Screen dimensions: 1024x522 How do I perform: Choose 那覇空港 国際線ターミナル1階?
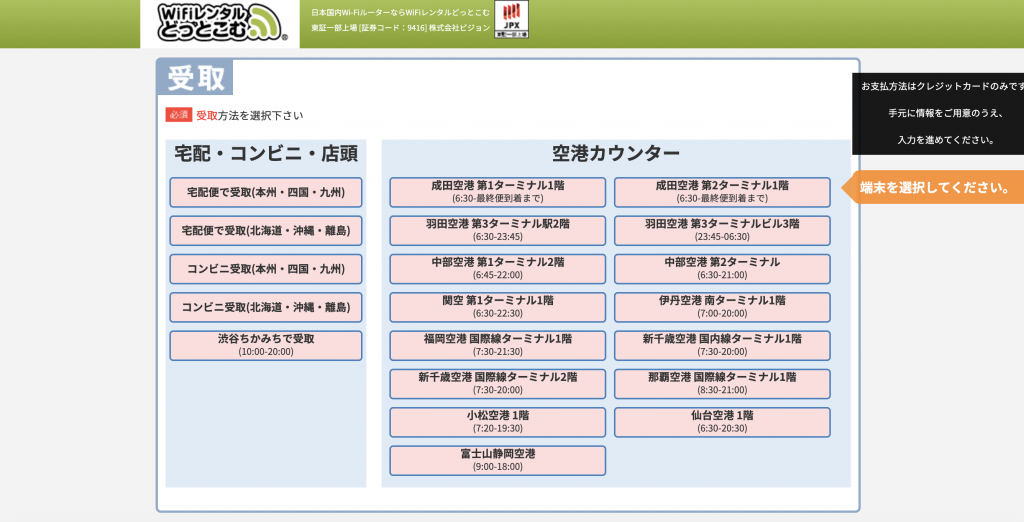[722, 383]
